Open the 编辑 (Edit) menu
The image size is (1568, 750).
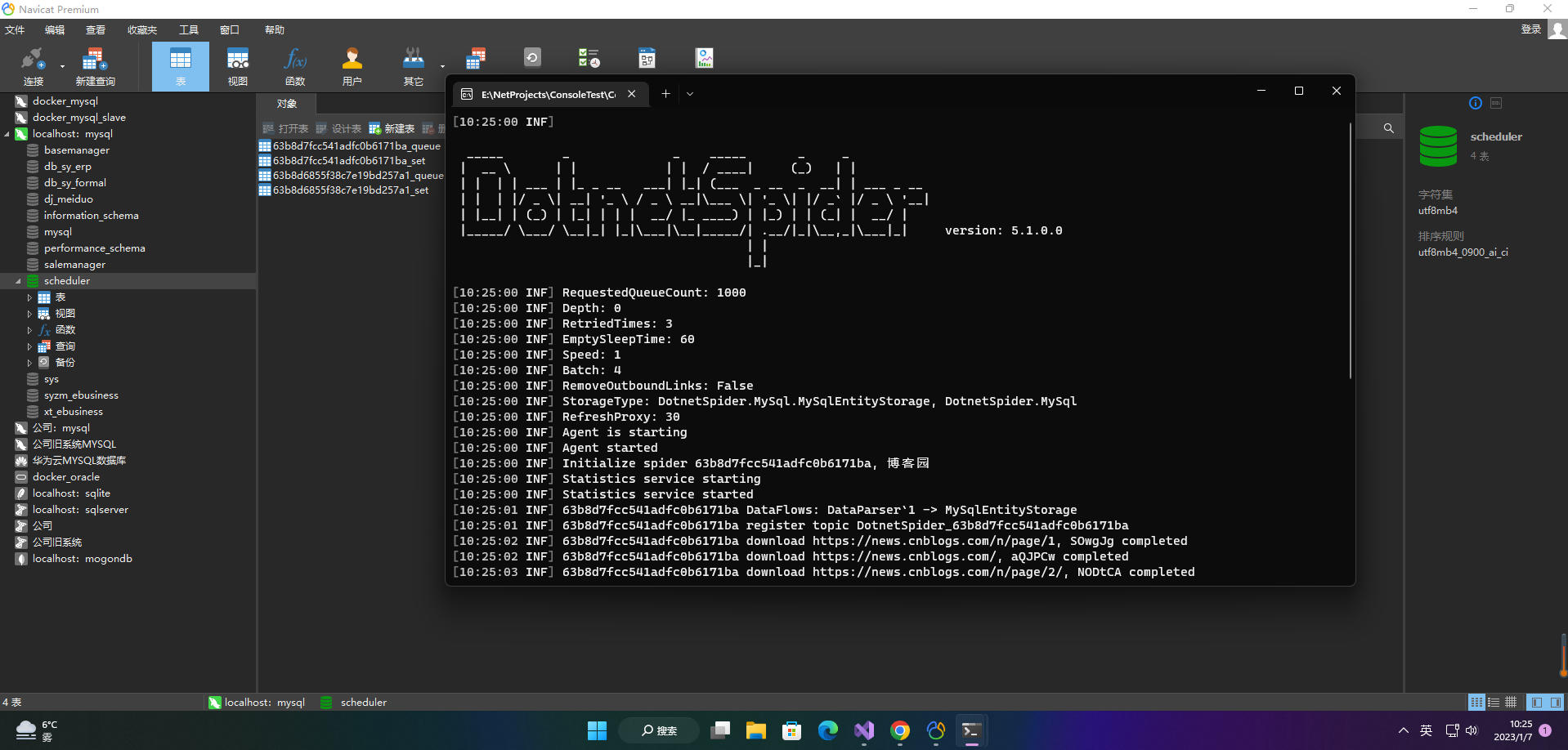(x=55, y=30)
